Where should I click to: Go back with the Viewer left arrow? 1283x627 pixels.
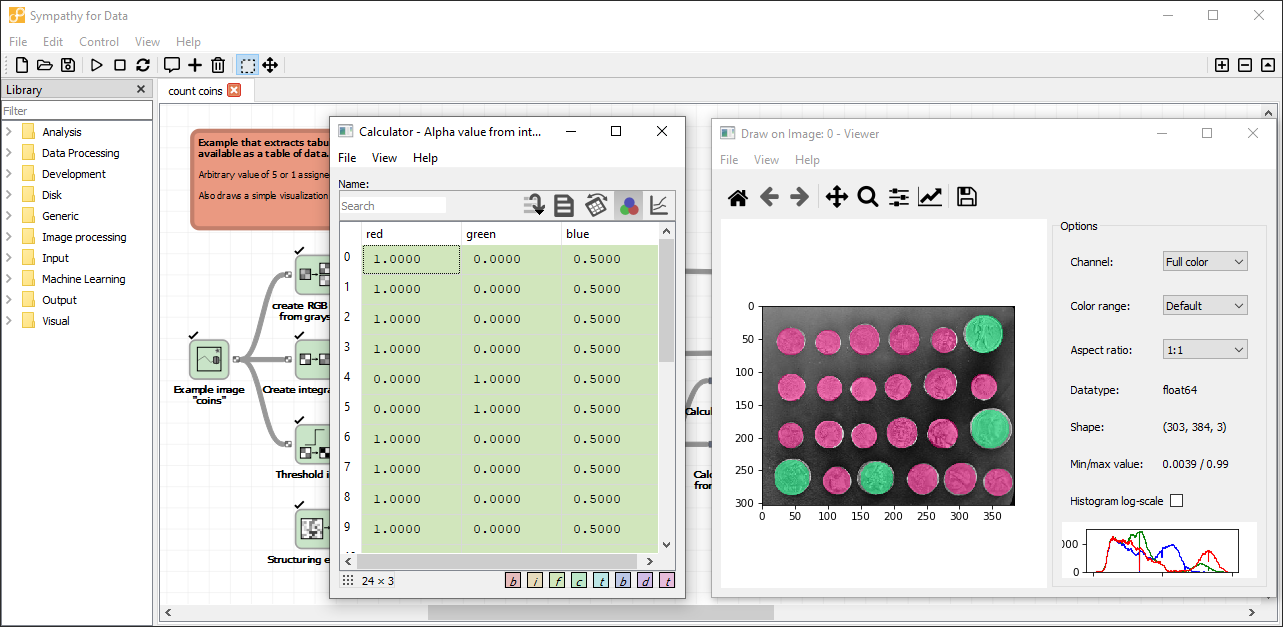click(x=769, y=197)
